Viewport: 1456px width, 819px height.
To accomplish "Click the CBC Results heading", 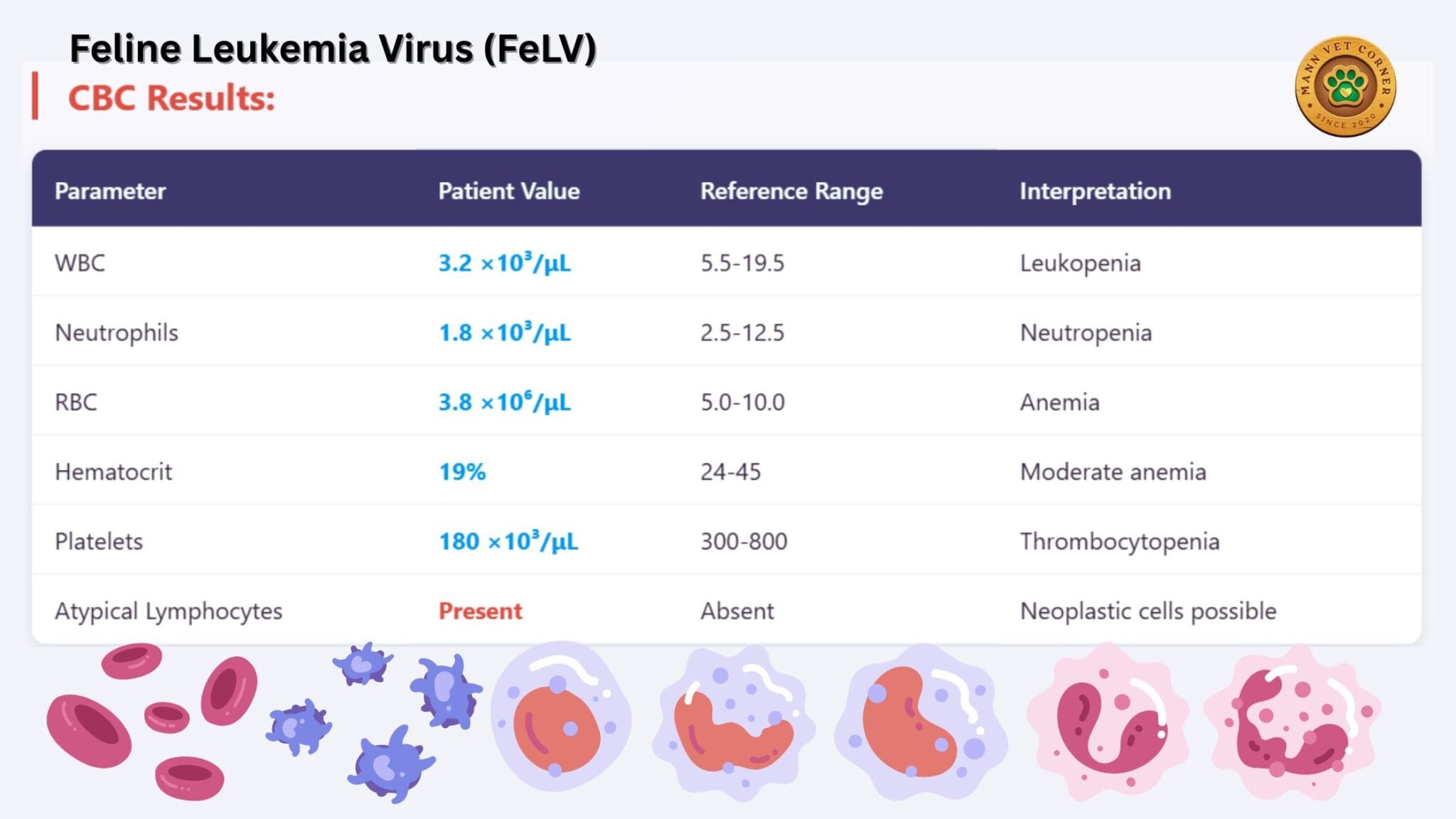I will click(171, 98).
